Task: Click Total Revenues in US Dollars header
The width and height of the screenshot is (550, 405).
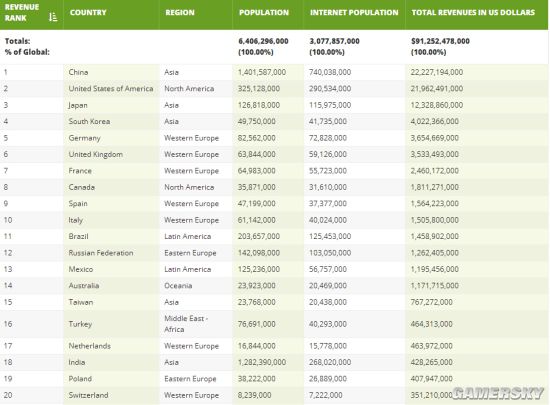Action: [473, 13]
